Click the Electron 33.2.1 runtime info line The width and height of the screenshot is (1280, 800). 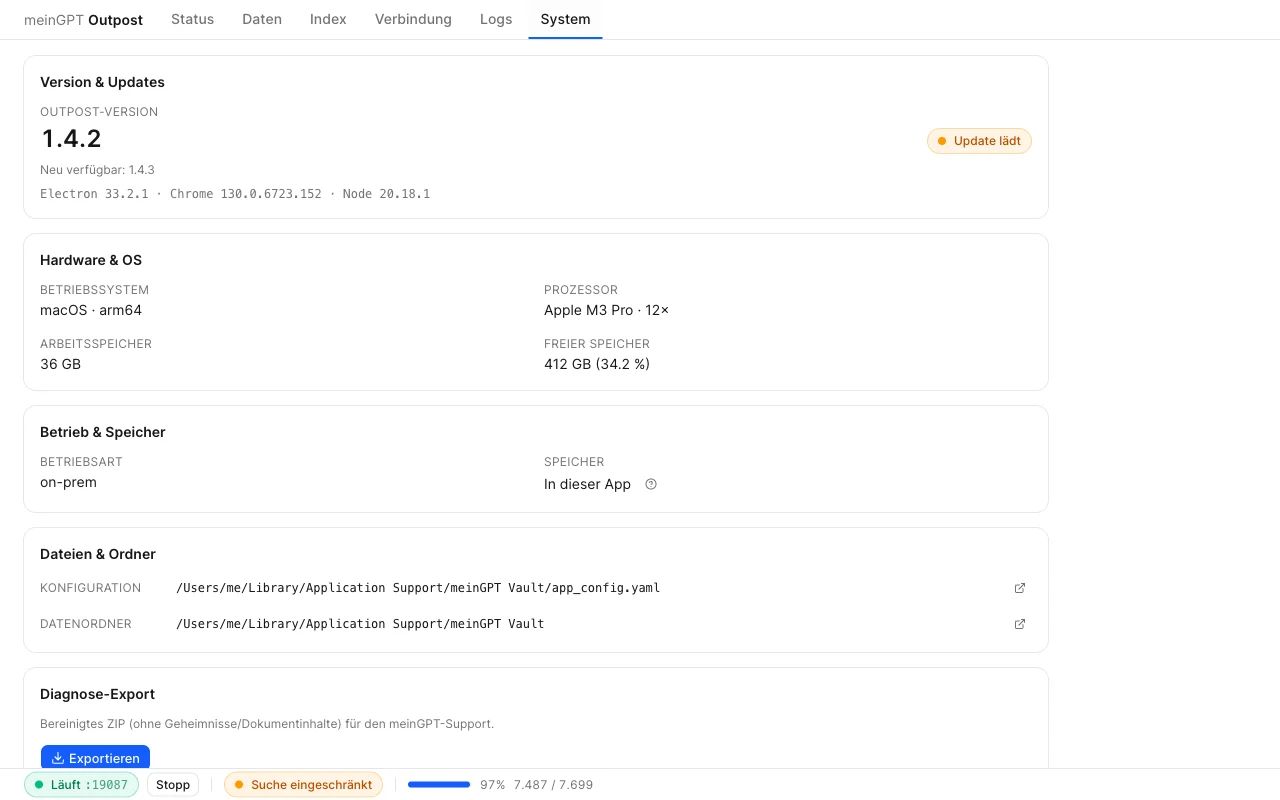pyautogui.click(x=235, y=194)
